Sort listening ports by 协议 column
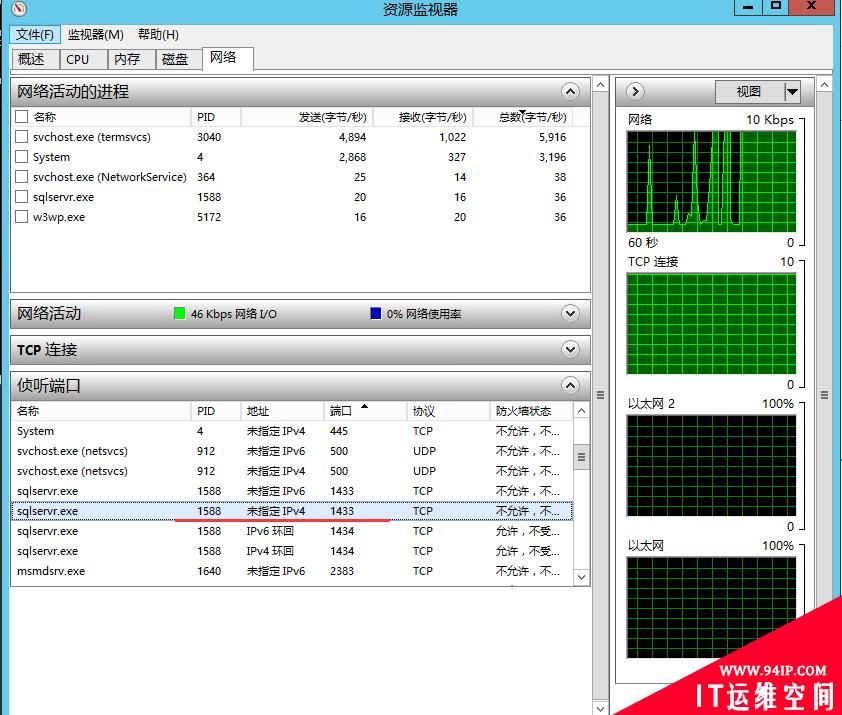The image size is (842, 715). [448, 411]
